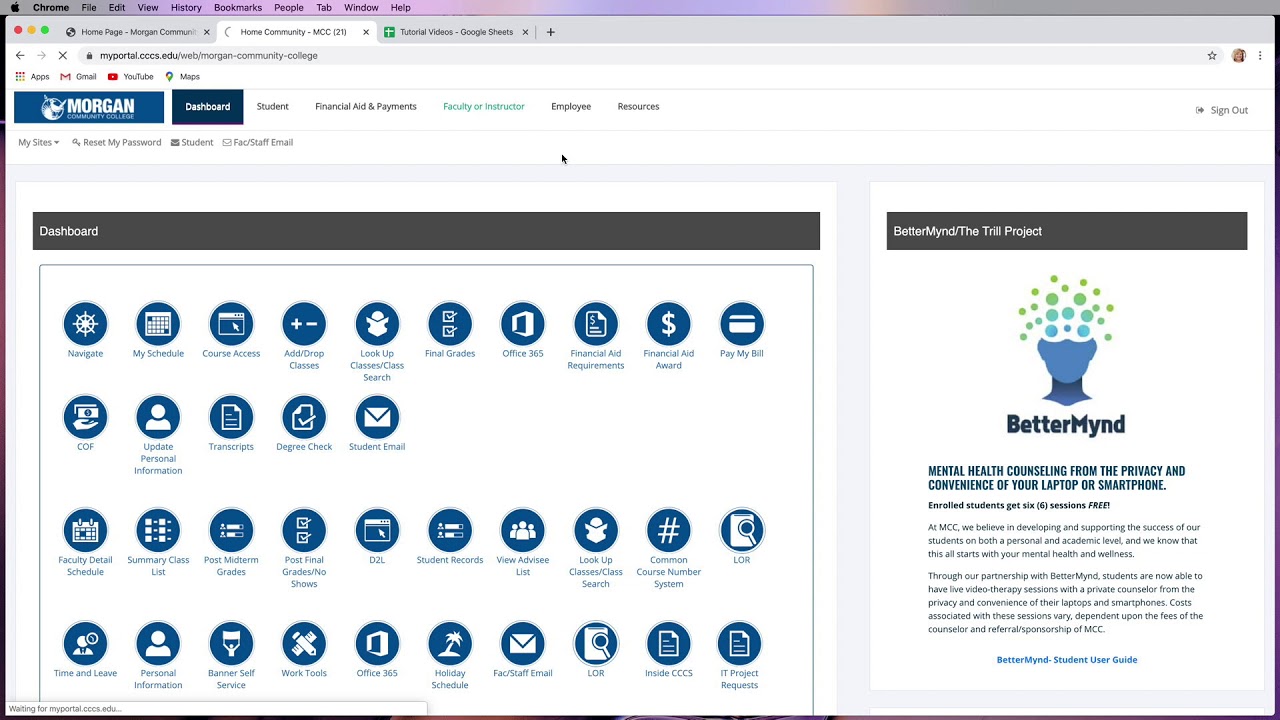Switch to Tutorial Videos Google Sheets tab
This screenshot has width=1280, height=720.
[x=457, y=32]
